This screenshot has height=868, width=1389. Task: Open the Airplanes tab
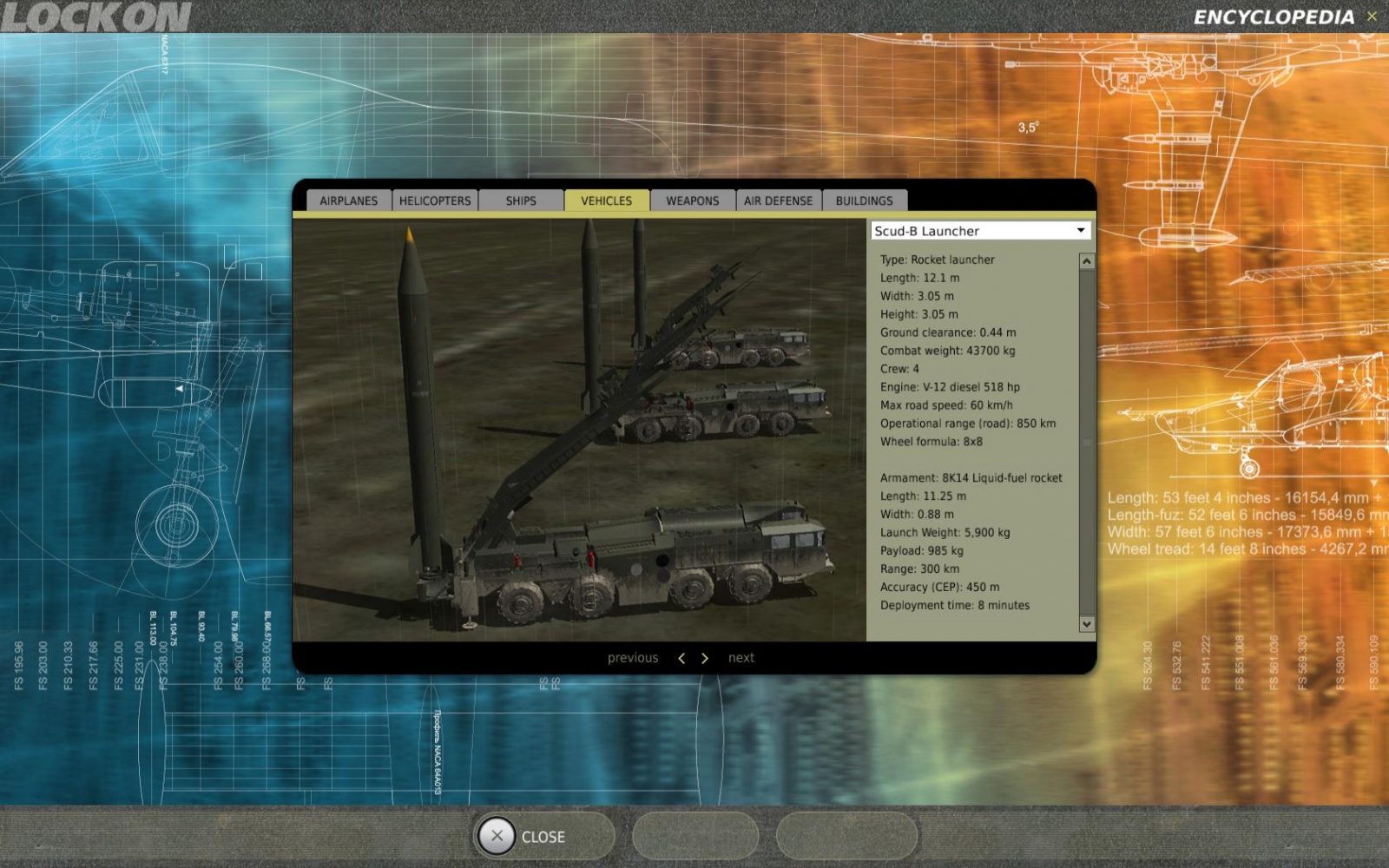[348, 201]
